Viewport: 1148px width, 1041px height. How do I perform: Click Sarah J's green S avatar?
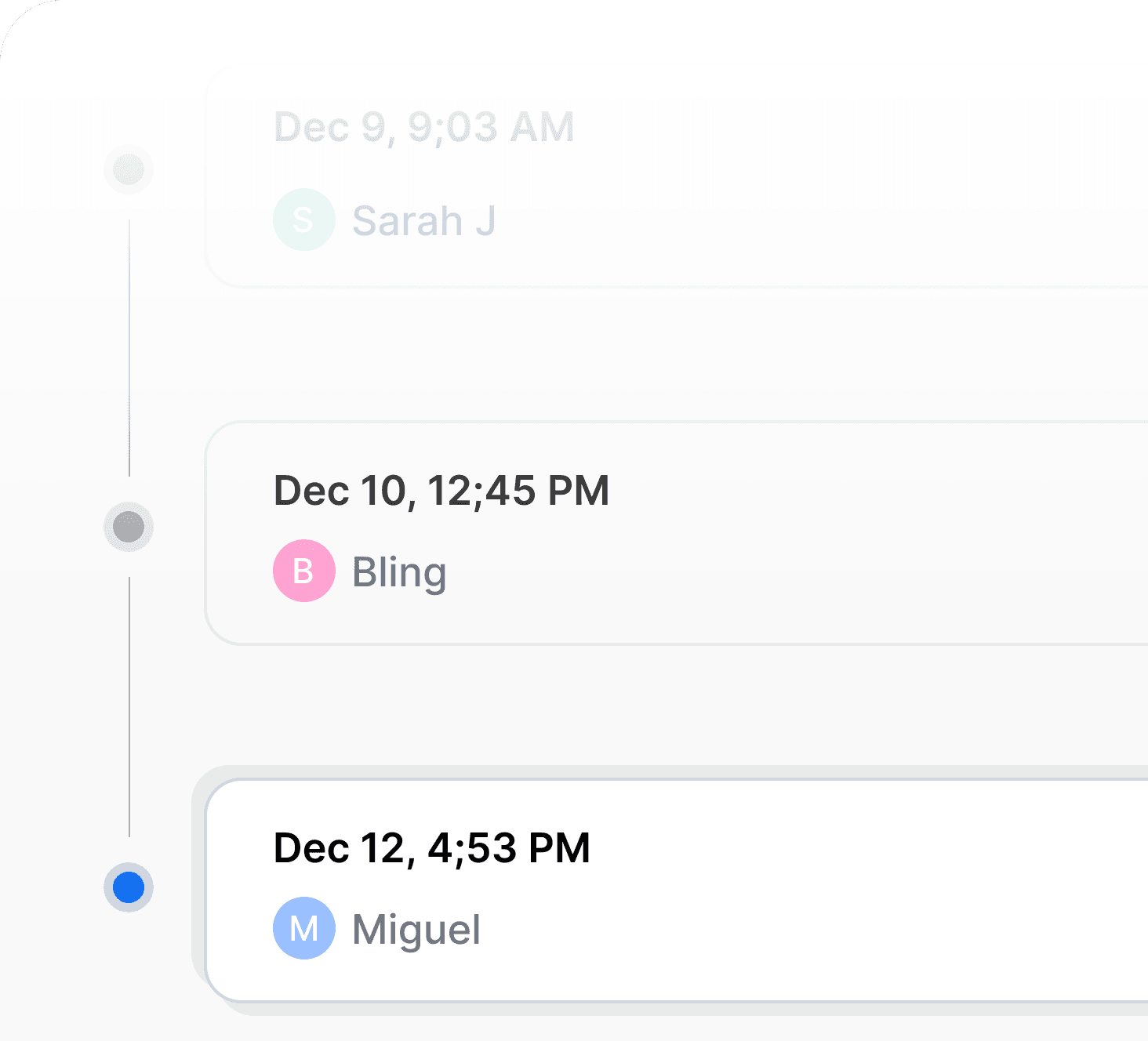point(304,219)
